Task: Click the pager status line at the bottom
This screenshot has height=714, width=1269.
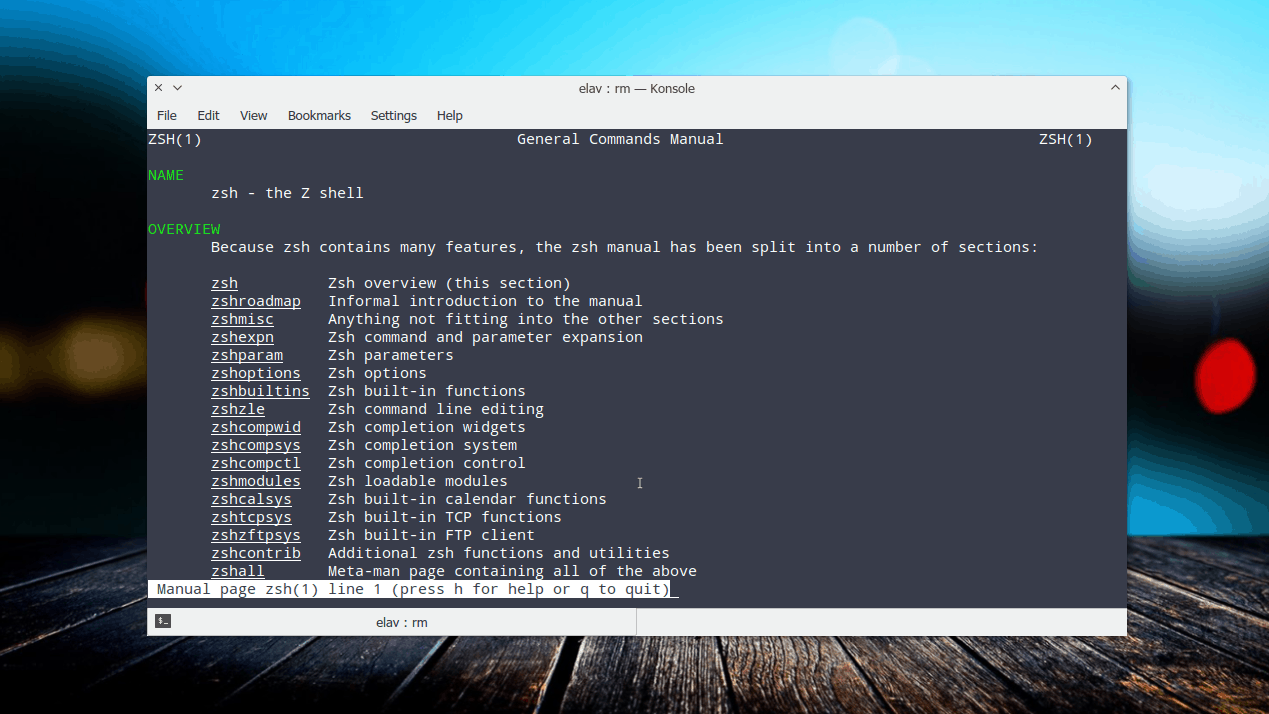Action: (410, 589)
